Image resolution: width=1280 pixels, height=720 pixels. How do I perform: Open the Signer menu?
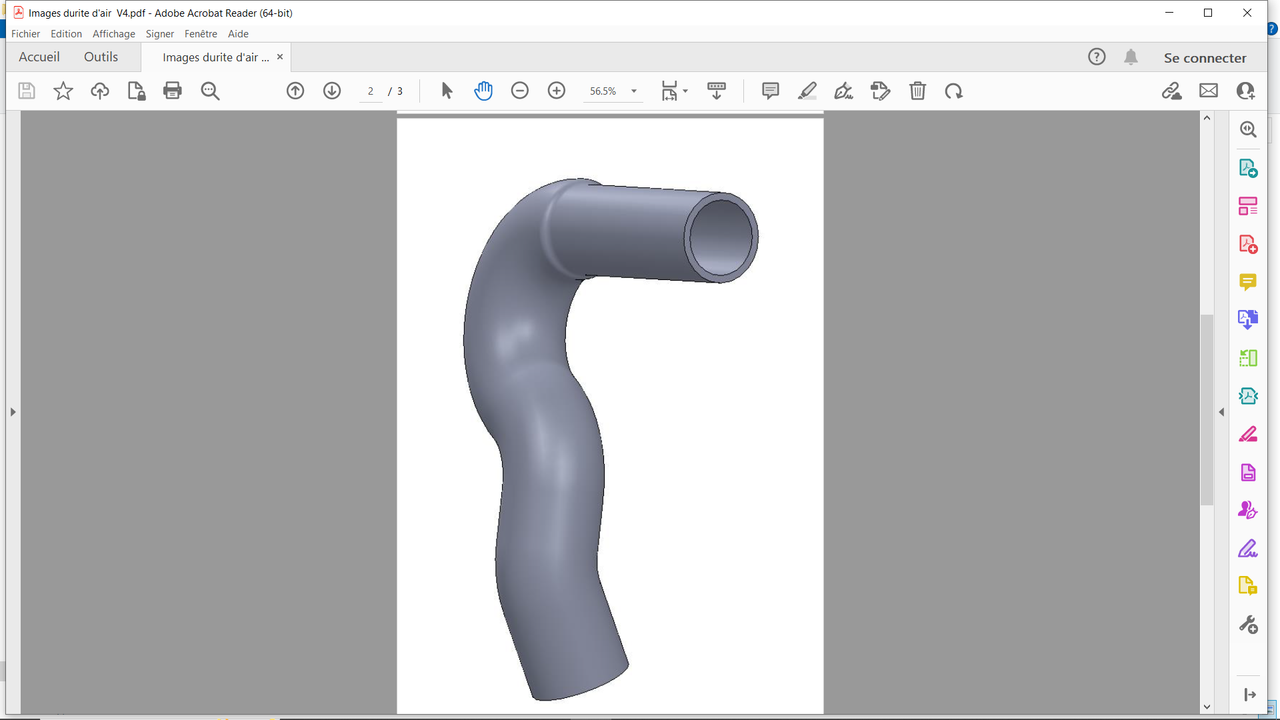160,34
